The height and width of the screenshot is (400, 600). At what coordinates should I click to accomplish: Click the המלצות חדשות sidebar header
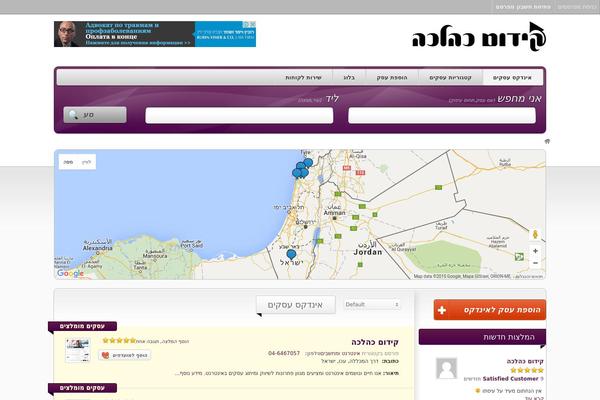pos(483,337)
